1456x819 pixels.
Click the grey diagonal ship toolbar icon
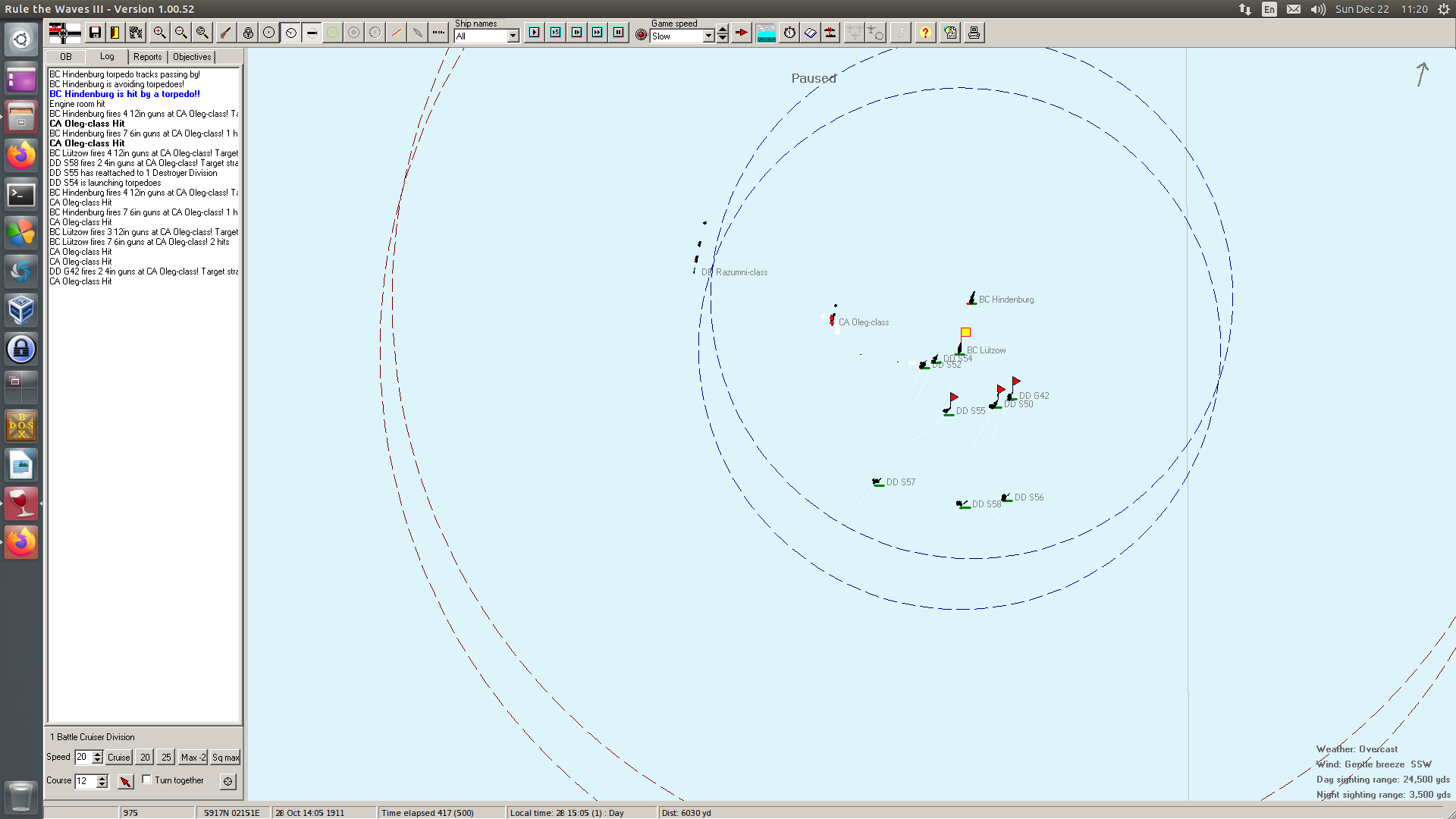418,33
